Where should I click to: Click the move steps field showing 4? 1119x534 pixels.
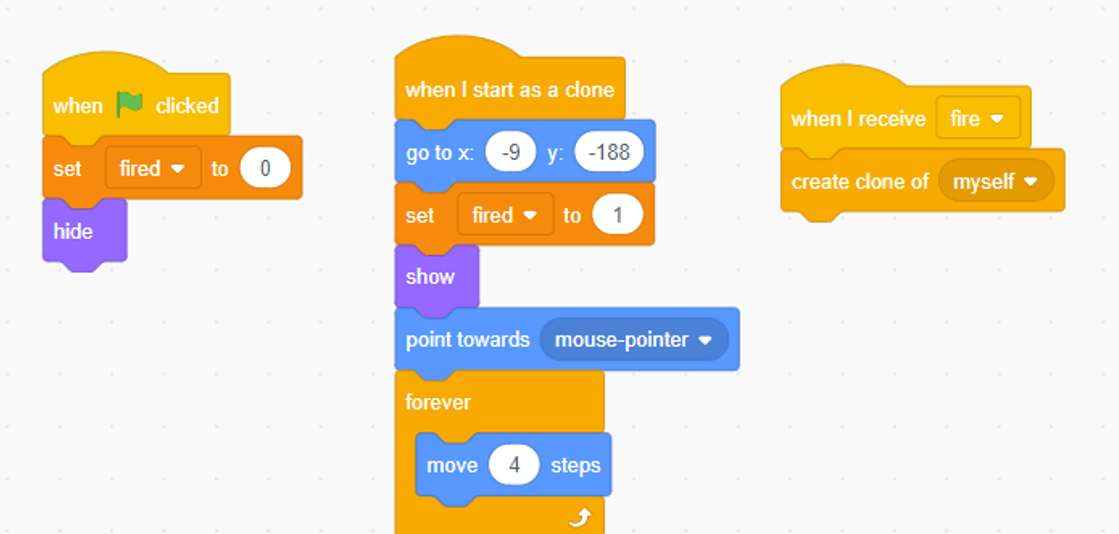(x=515, y=465)
